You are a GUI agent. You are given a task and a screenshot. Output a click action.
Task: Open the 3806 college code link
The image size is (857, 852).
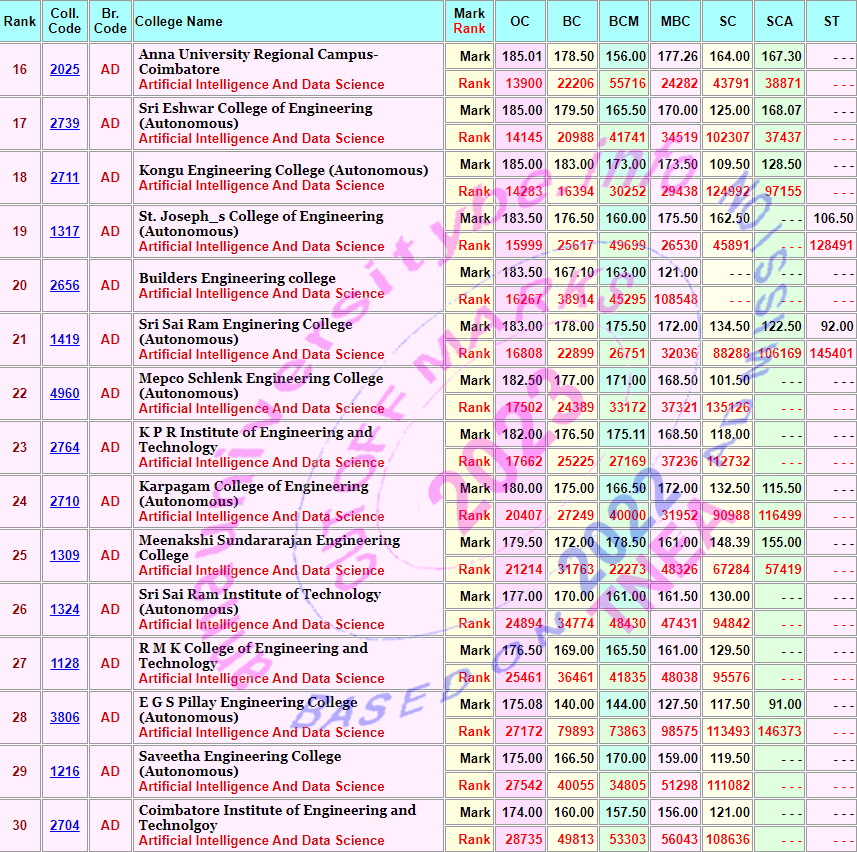pos(64,717)
